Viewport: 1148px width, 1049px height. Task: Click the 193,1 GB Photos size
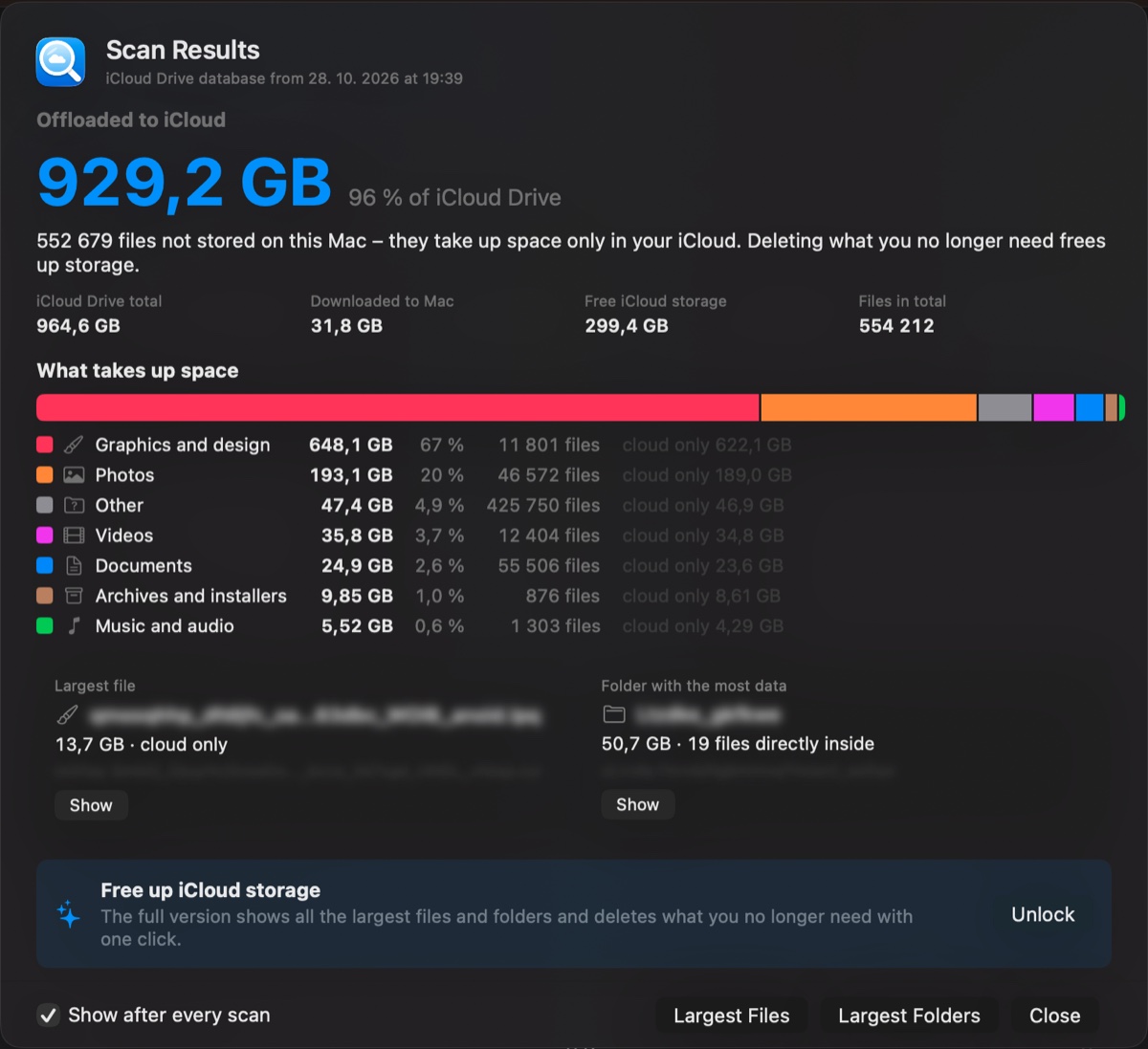351,475
